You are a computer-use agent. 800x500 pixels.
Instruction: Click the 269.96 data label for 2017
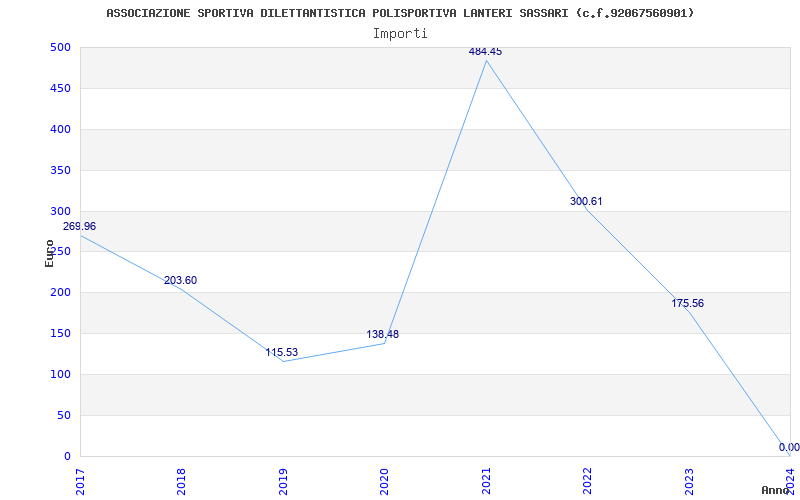[79, 227]
